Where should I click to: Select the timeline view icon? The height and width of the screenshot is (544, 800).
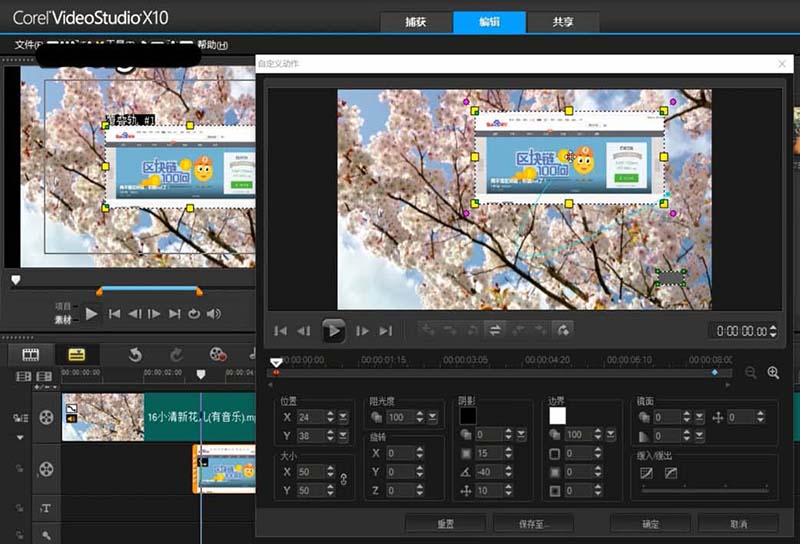(x=76, y=354)
